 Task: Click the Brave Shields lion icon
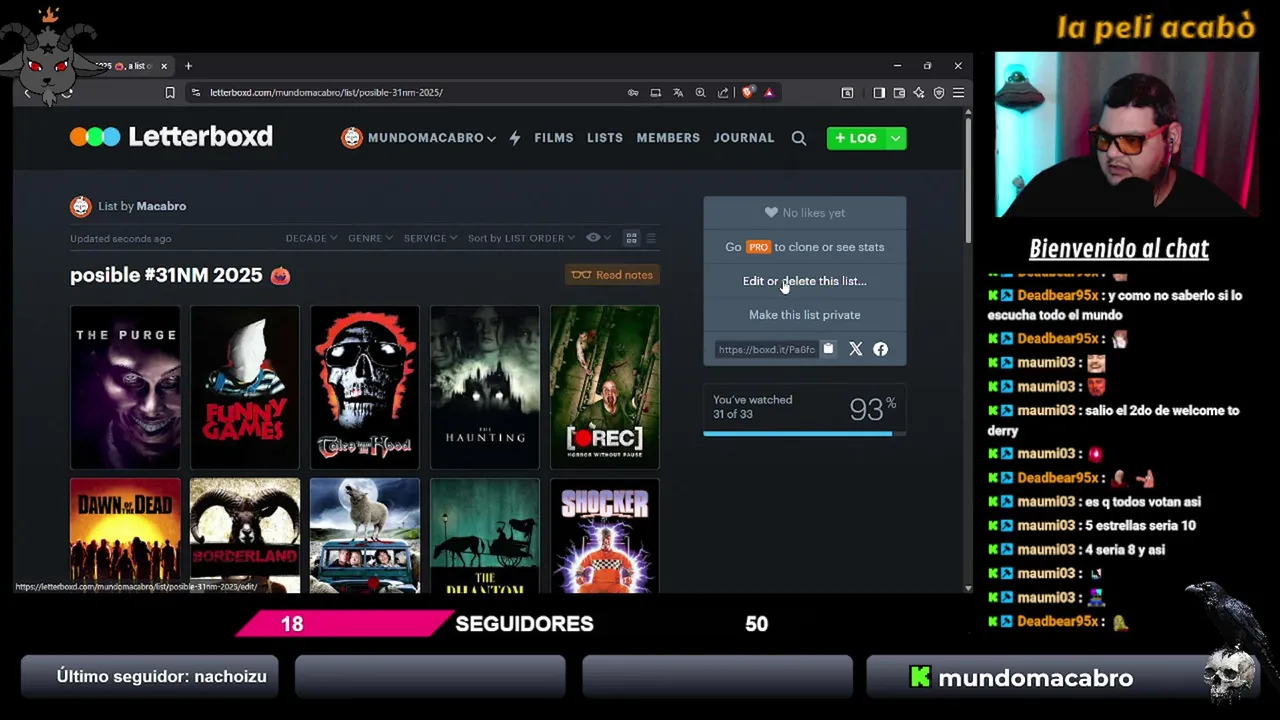747,92
